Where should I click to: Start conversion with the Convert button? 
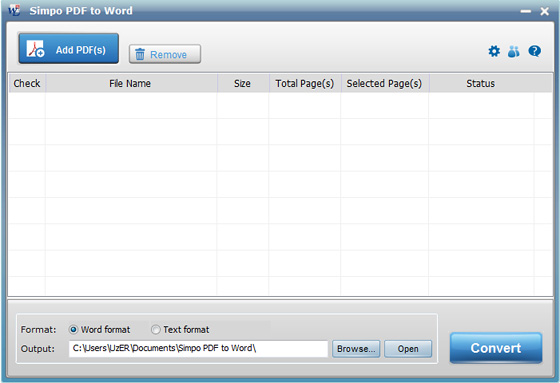coord(496,348)
